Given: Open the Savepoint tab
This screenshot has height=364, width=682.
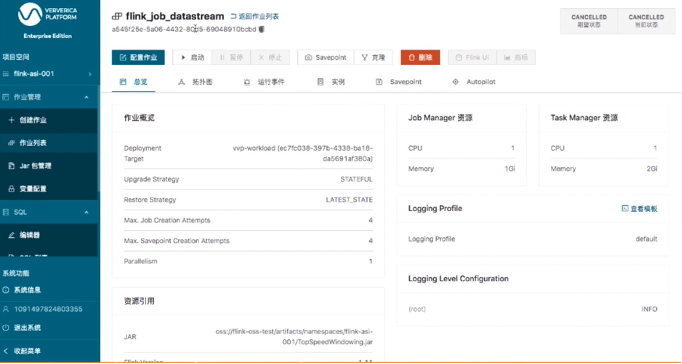Looking at the screenshot, I should (399, 82).
